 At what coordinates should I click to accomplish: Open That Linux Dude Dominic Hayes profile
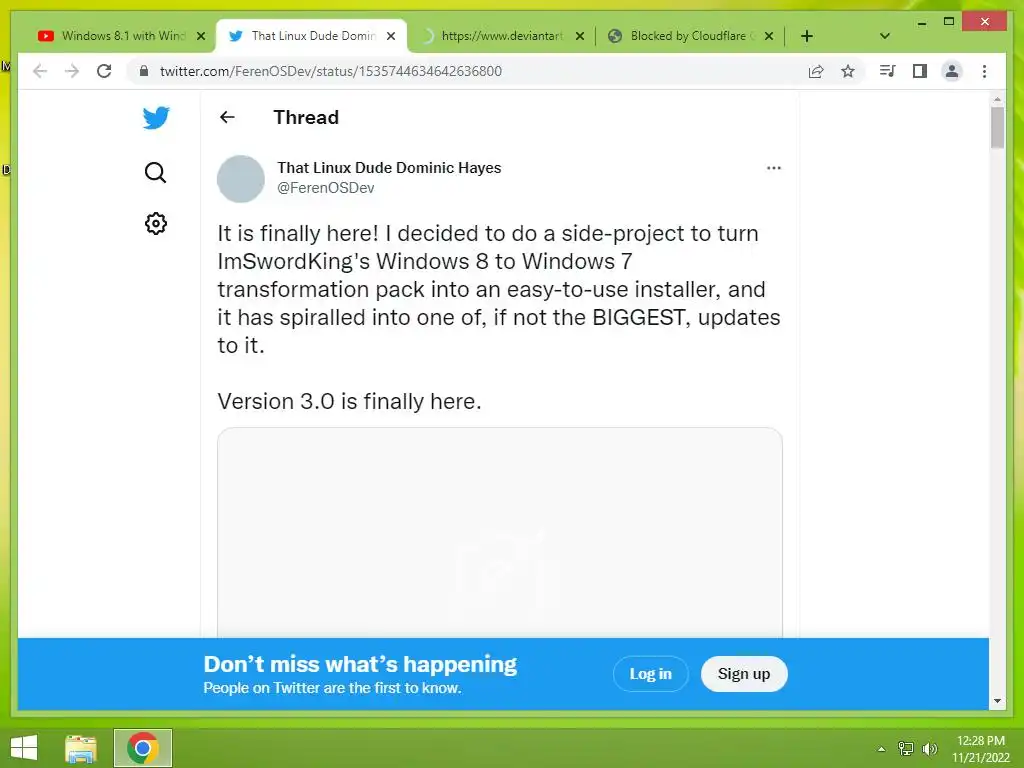pyautogui.click(x=389, y=168)
